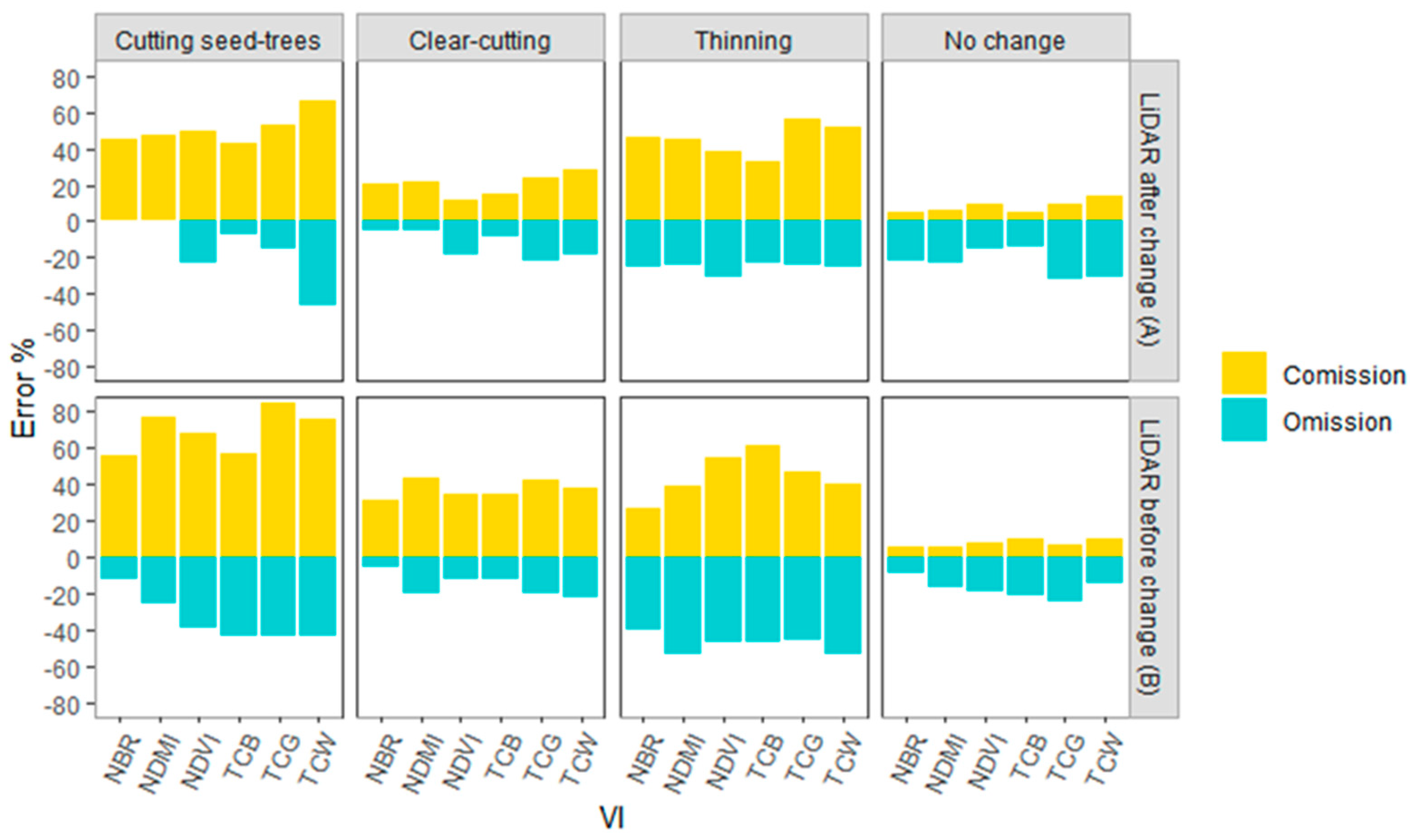The height and width of the screenshot is (840, 1410).
Task: Select the Cutting seed-trees facet header
Action: [x=218, y=41]
